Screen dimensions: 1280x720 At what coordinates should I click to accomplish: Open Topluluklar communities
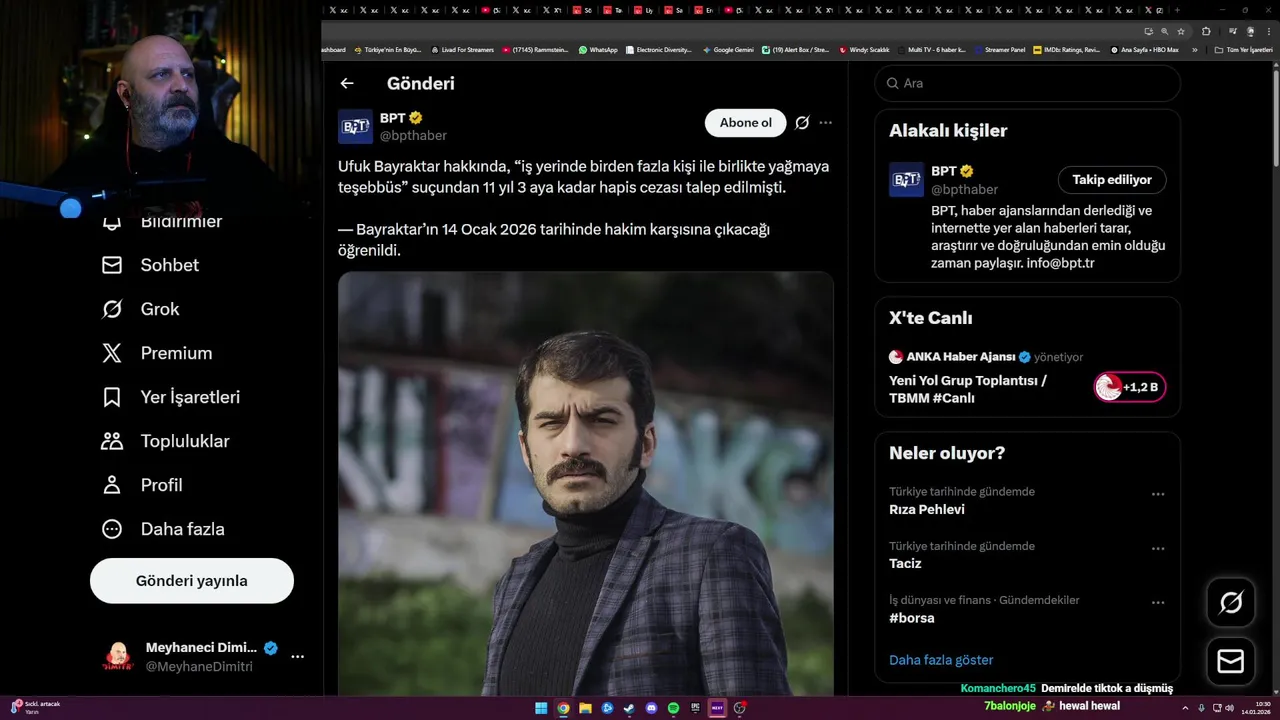pos(166,441)
